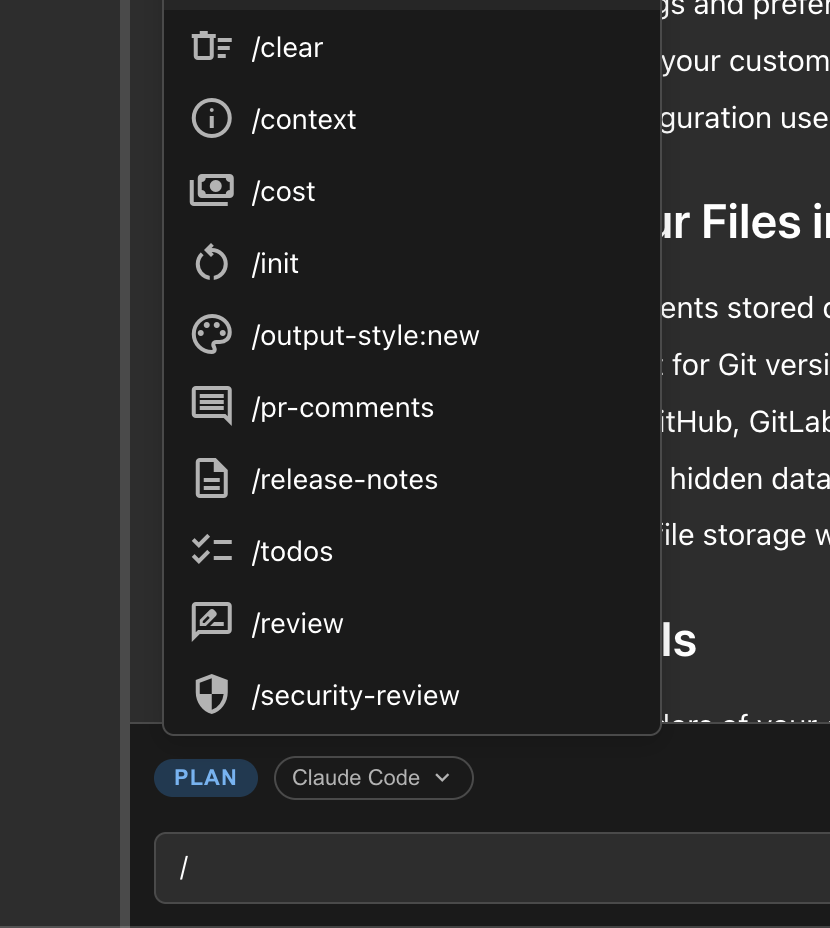Click the checklist icon for /todos
Viewport: 830px width, 928px height.
click(x=211, y=551)
